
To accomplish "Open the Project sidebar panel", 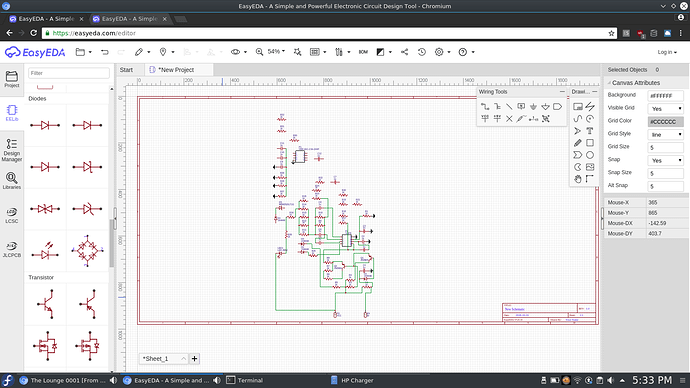I will (12, 79).
